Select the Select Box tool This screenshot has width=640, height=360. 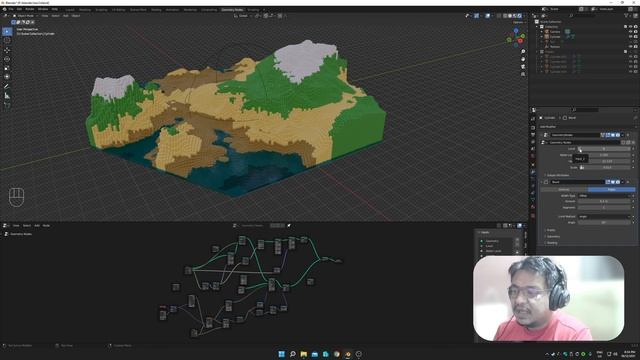point(7,31)
